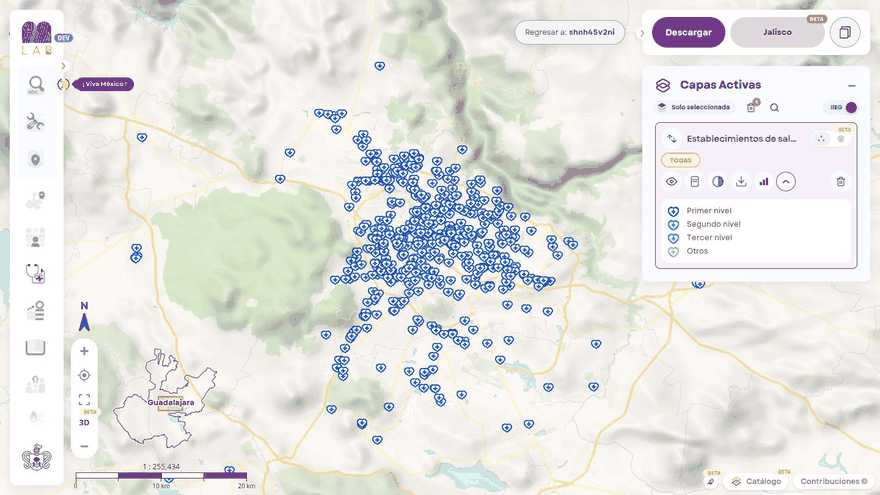This screenshot has height=495, width=880.
Task: Click the LAB logo at top left
Action: [x=36, y=38]
